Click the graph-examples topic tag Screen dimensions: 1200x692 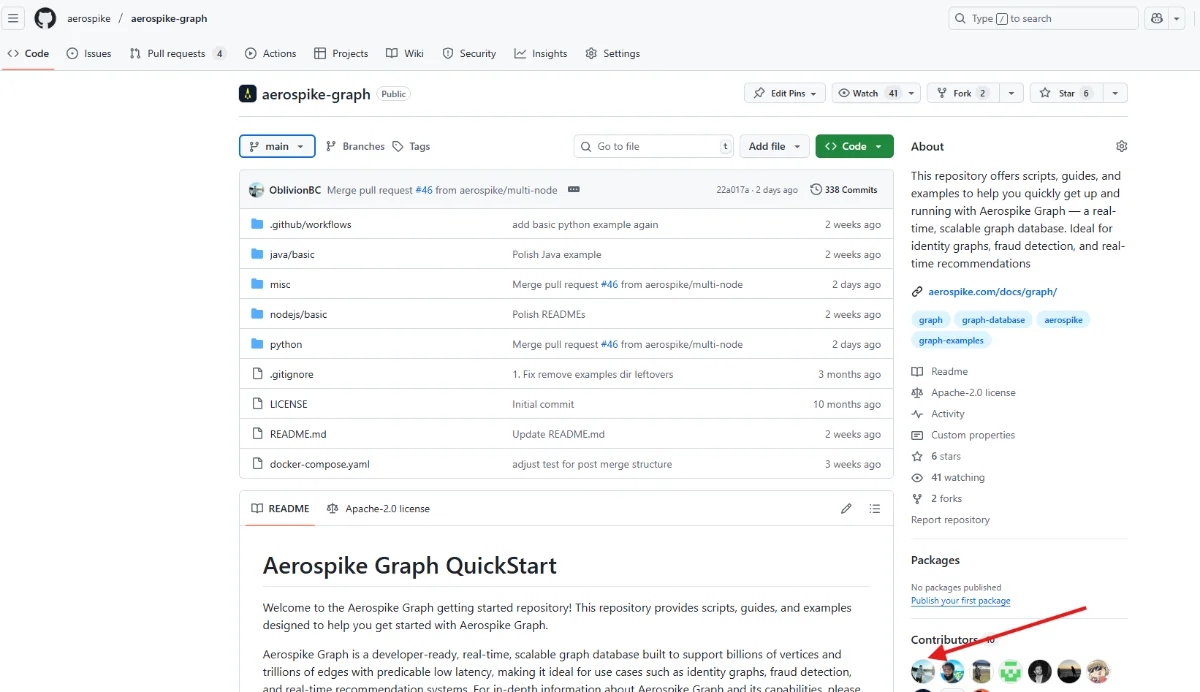951,340
